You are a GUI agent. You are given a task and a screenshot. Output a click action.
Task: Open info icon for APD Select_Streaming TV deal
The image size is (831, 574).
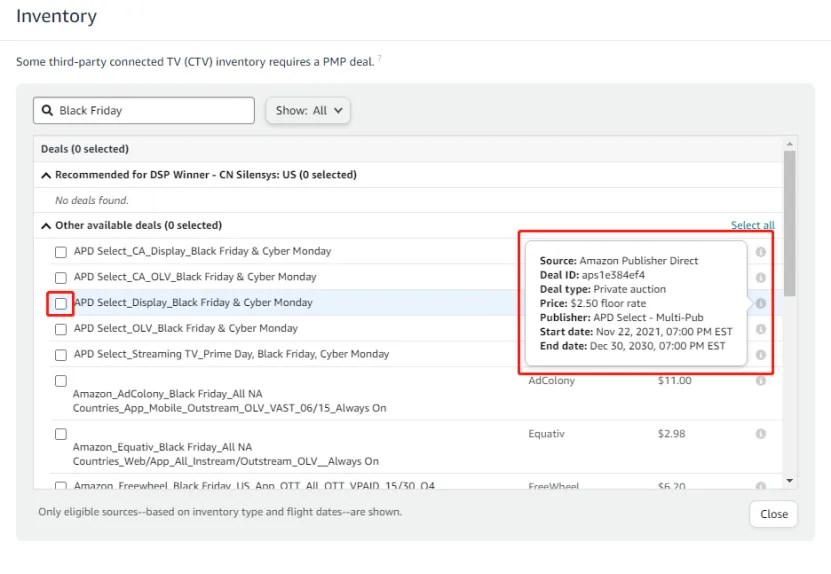pyautogui.click(x=761, y=355)
